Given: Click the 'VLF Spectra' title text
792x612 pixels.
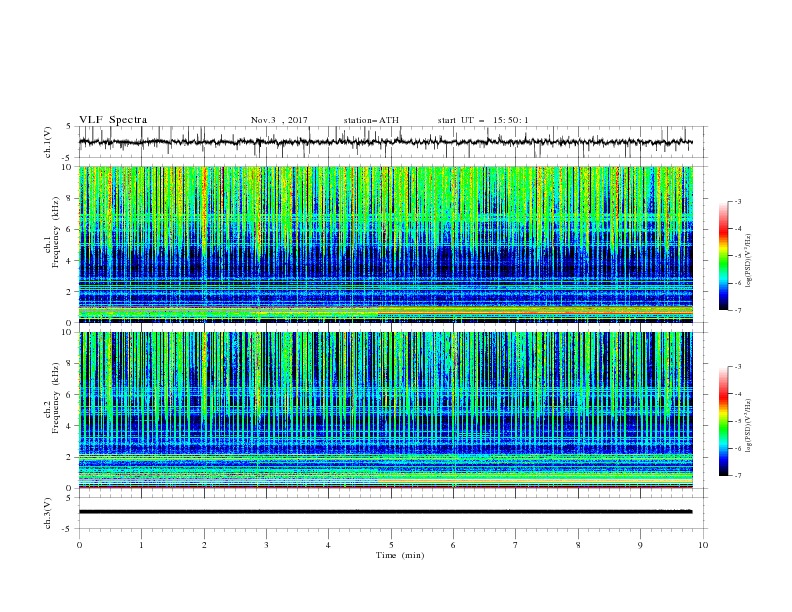Looking at the screenshot, I should 113,120.
